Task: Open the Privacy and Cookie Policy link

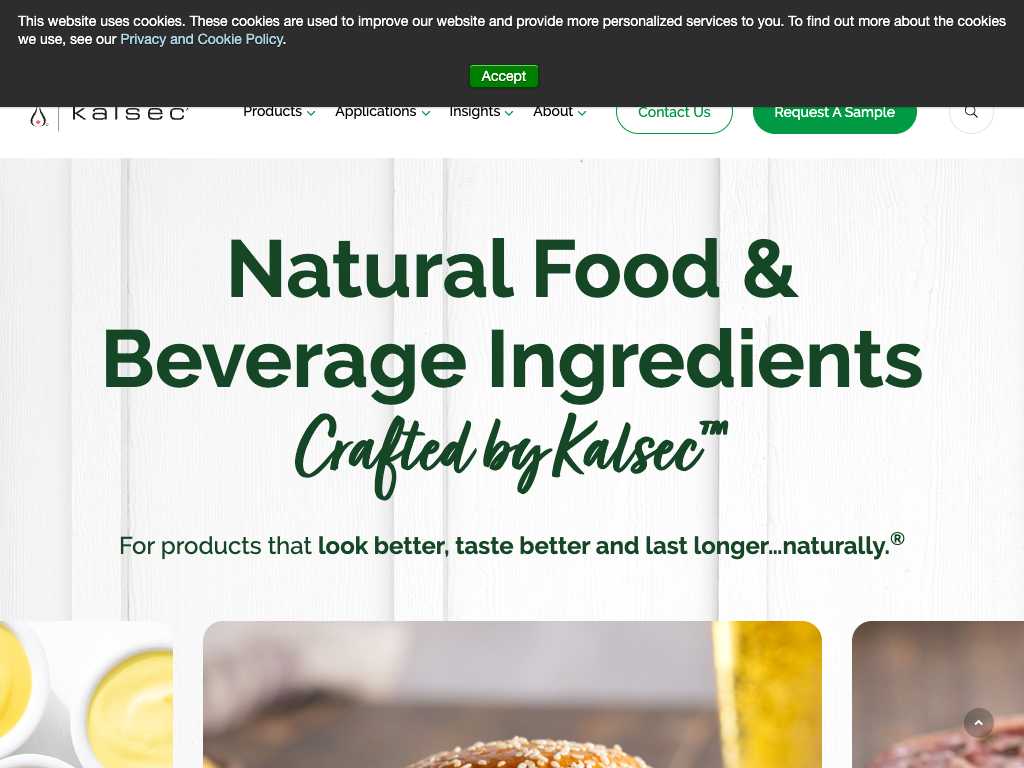Action: (x=201, y=39)
